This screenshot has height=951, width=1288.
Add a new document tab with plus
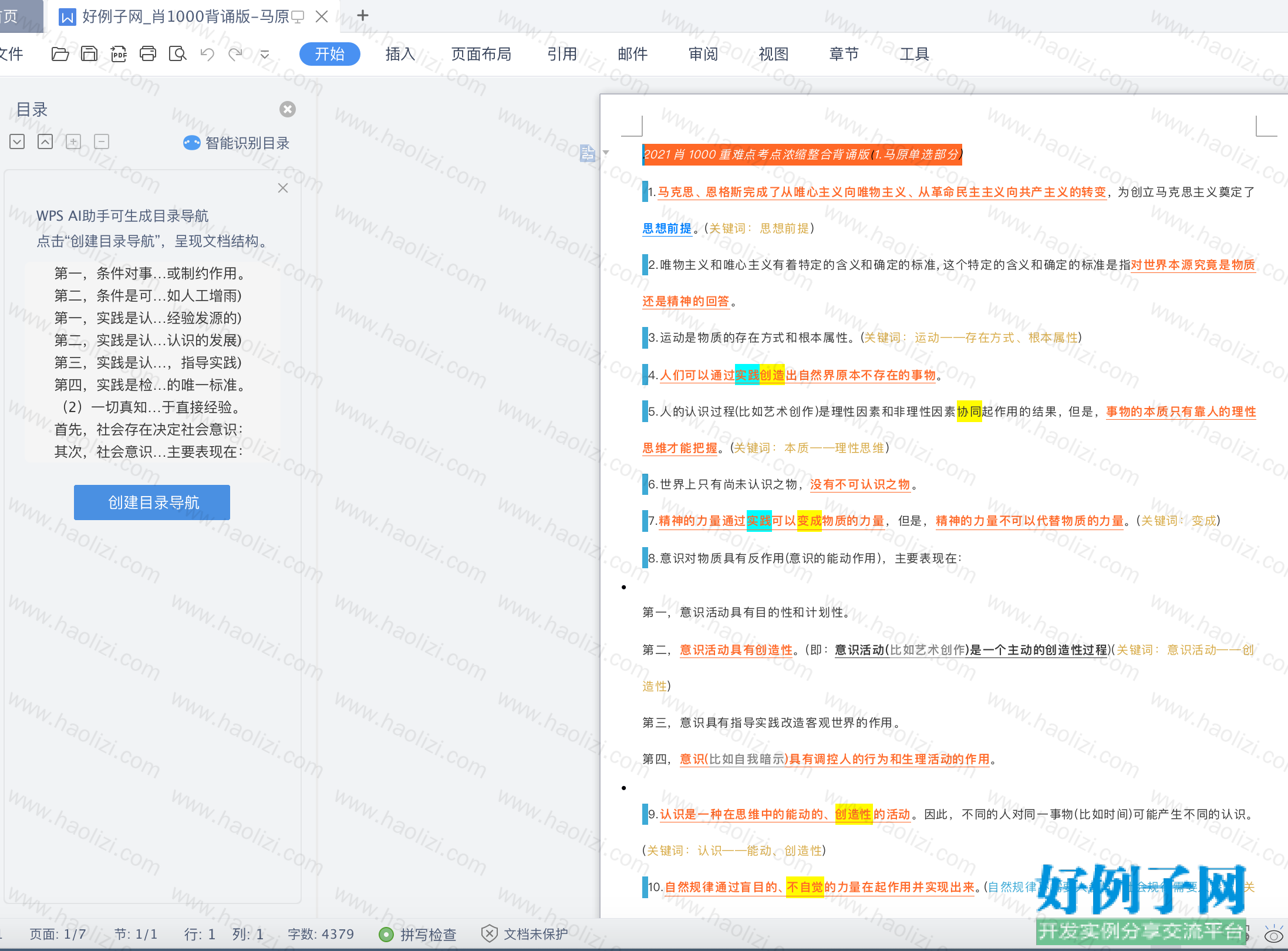coord(363,16)
